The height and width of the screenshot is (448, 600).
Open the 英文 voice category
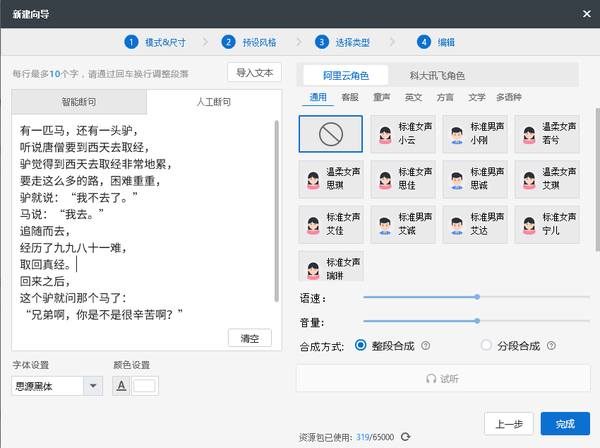[413, 98]
